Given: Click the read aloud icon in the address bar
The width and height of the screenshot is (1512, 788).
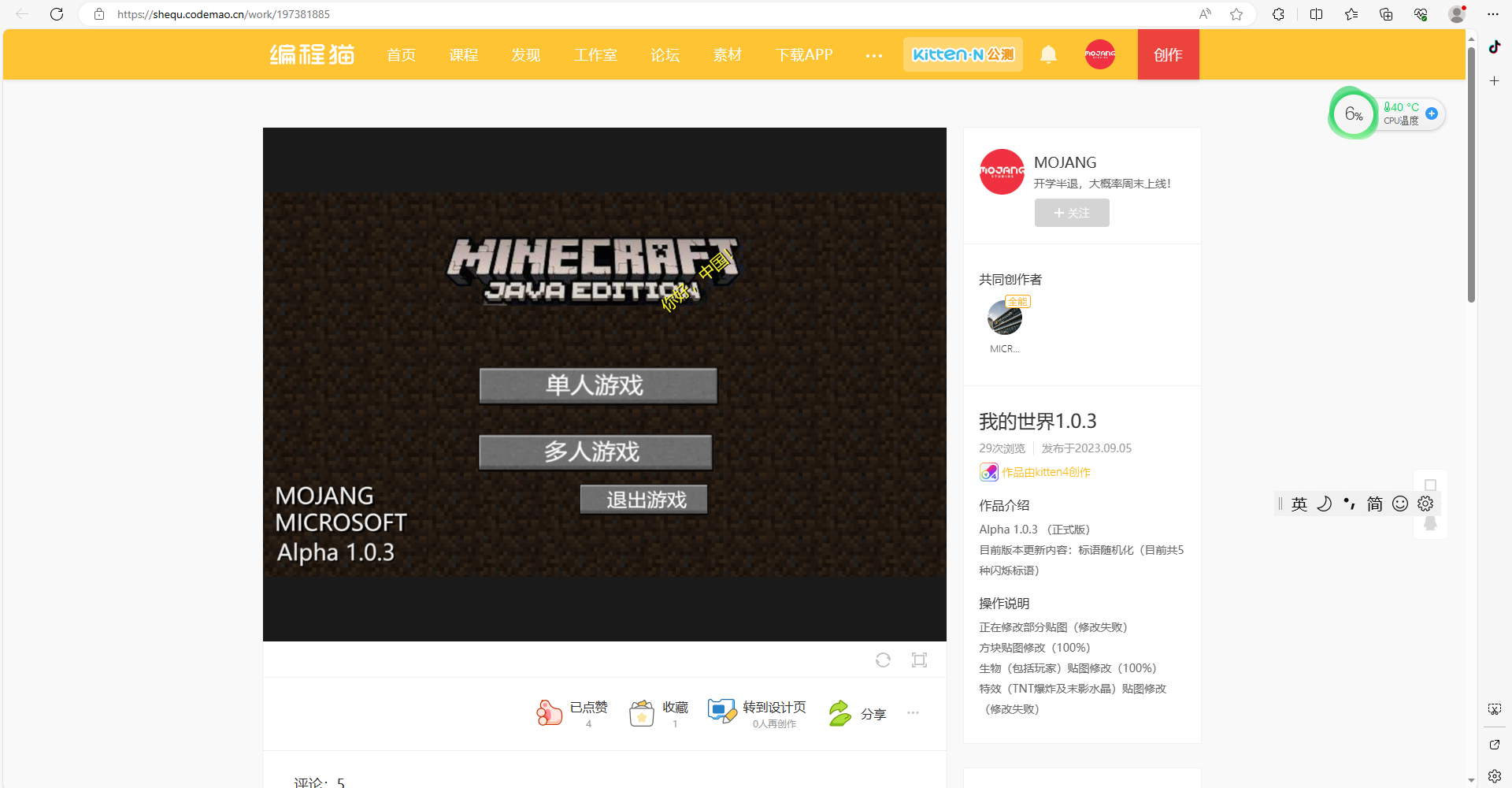Looking at the screenshot, I should click(1205, 14).
